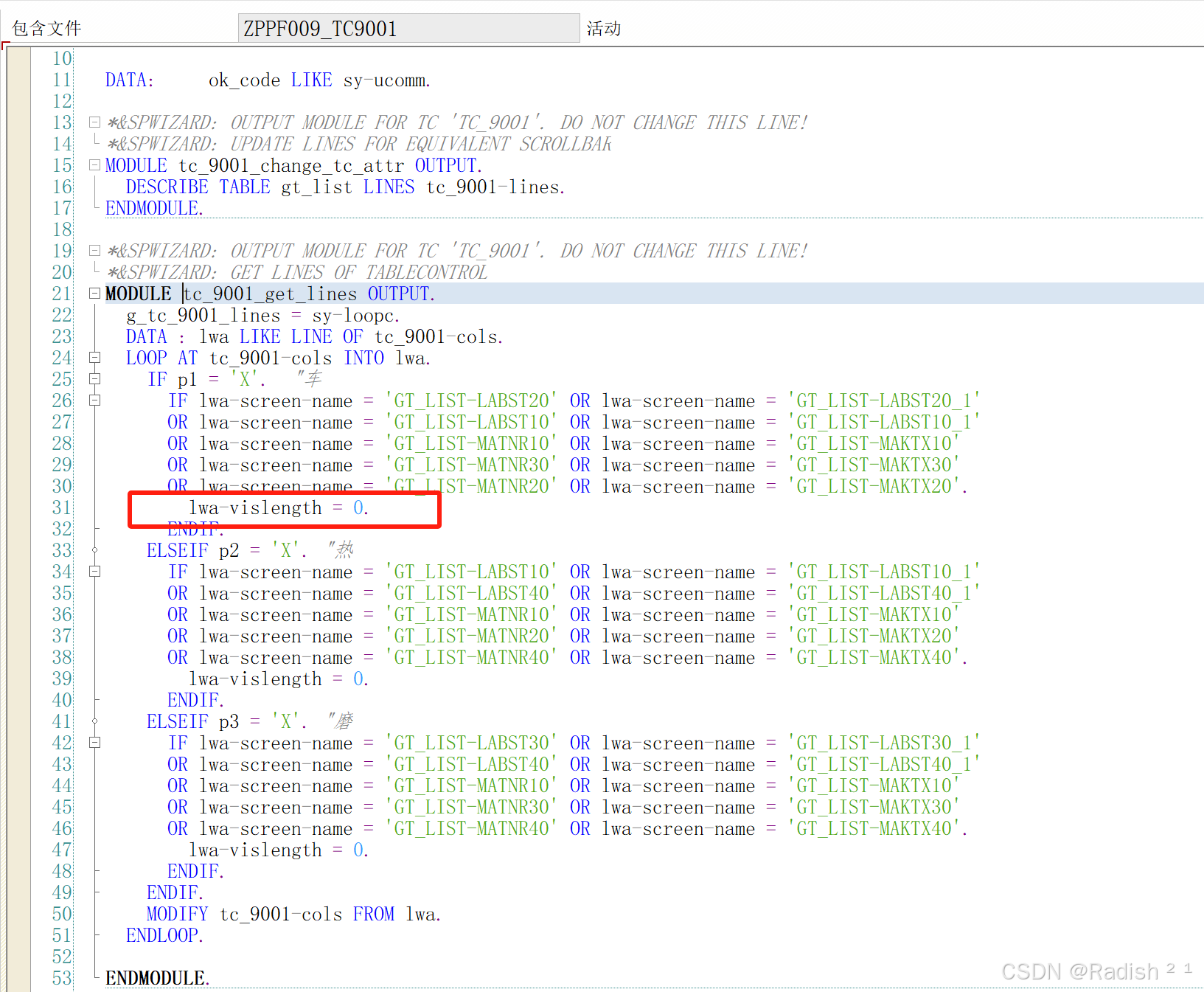Collapse the MODULE tc_9001_get_lines block
This screenshot has height=992, width=1204.
[x=94, y=293]
